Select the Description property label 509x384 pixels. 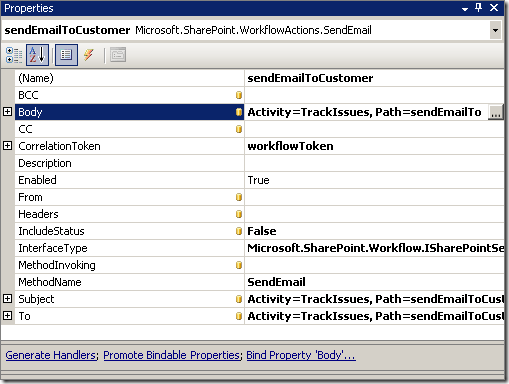45,163
